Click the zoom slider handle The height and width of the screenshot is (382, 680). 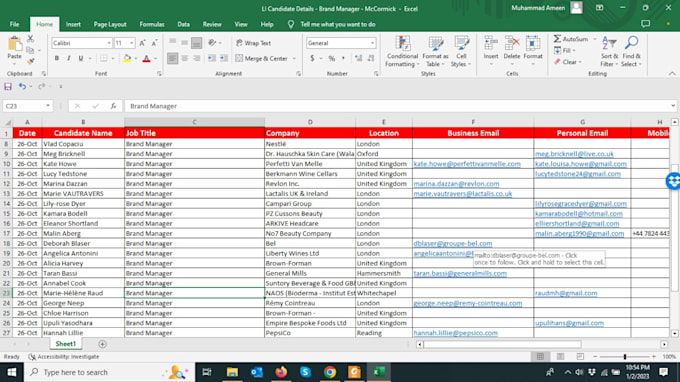coord(625,357)
